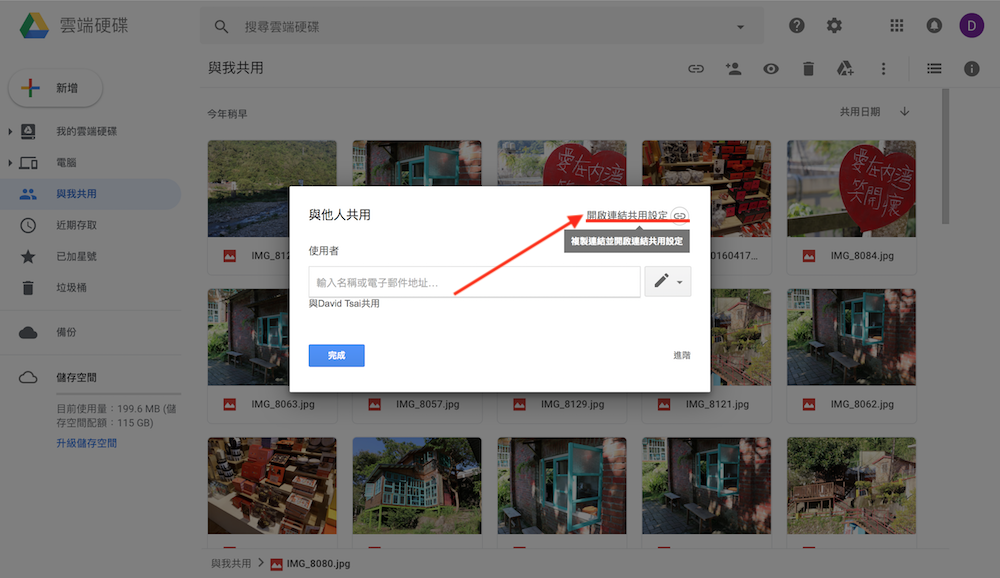Select the share with people icon
This screenshot has width=1000, height=578.
[x=733, y=68]
